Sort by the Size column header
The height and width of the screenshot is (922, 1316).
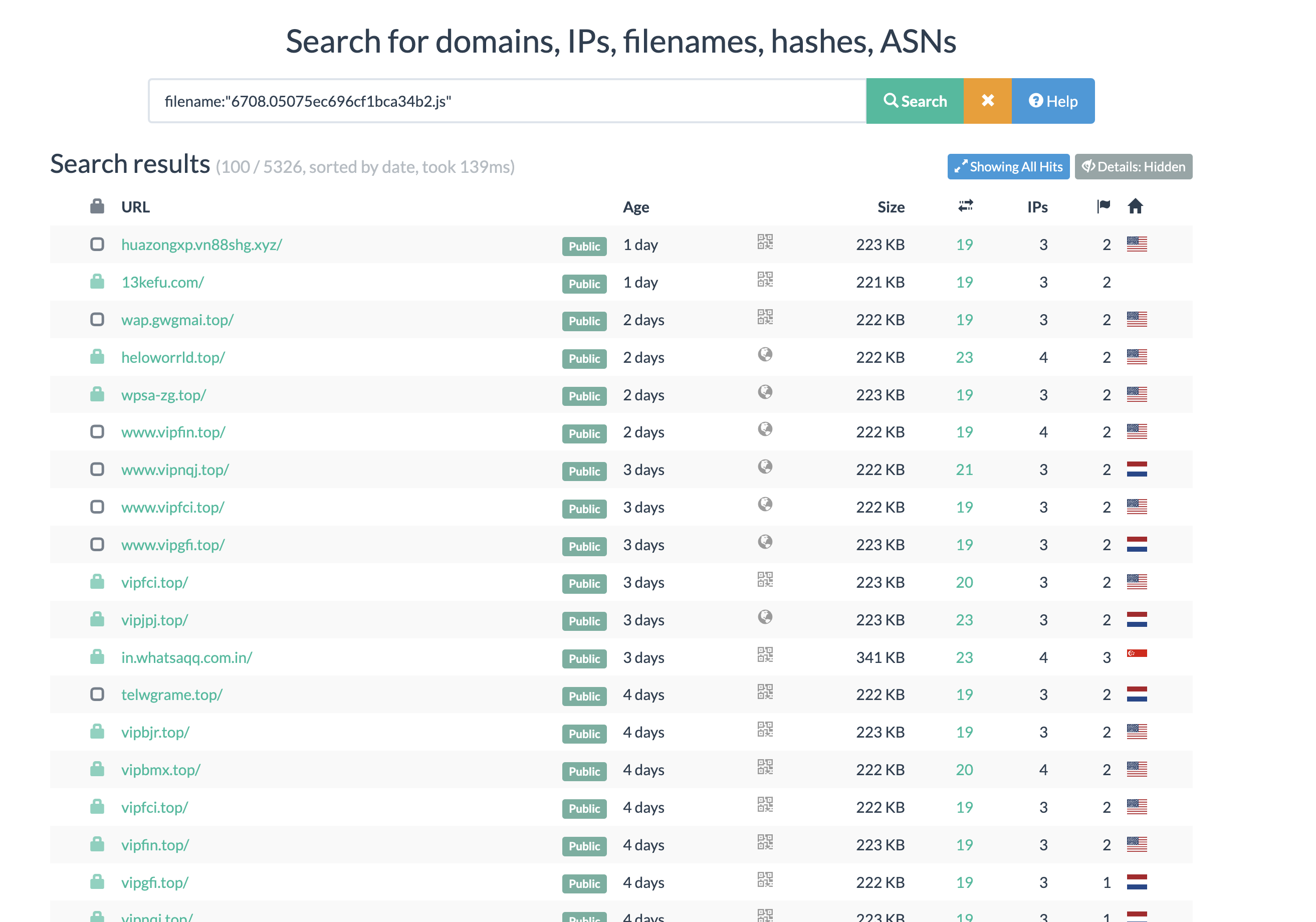click(890, 207)
